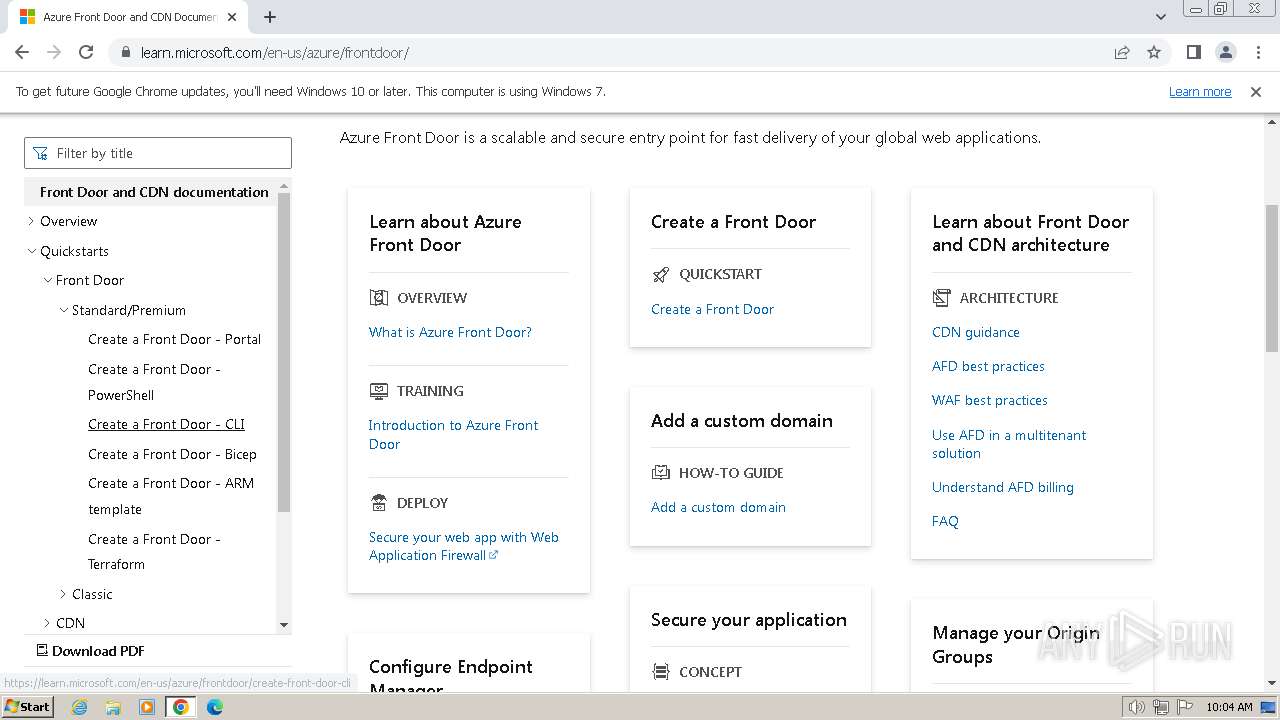Open AFD best practices link
This screenshot has height=720, width=1280.
click(988, 366)
